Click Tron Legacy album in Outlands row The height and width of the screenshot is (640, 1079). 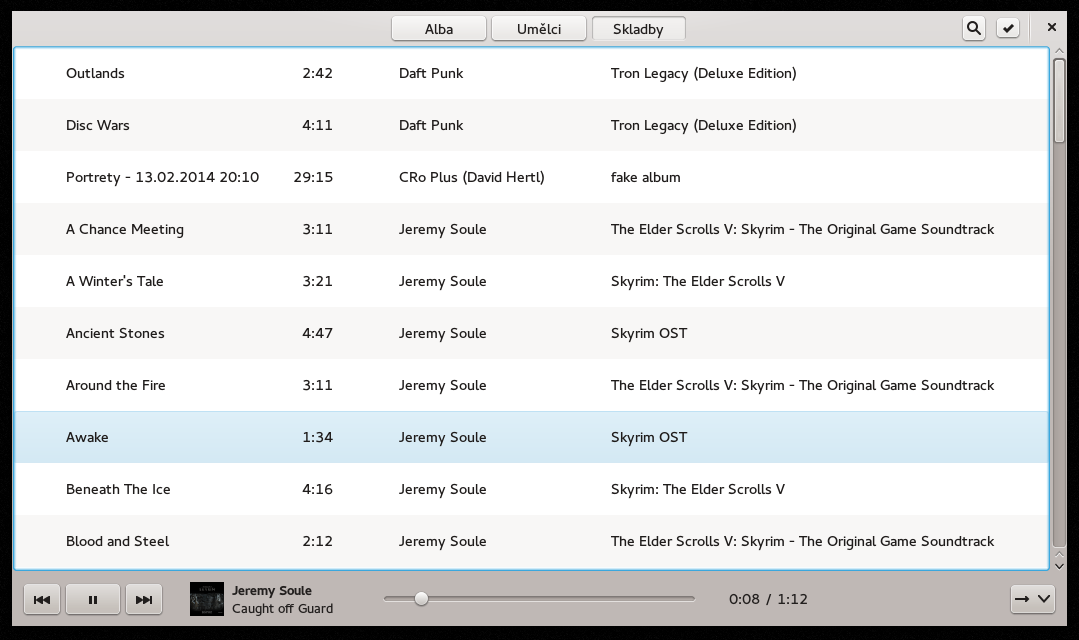pos(703,73)
